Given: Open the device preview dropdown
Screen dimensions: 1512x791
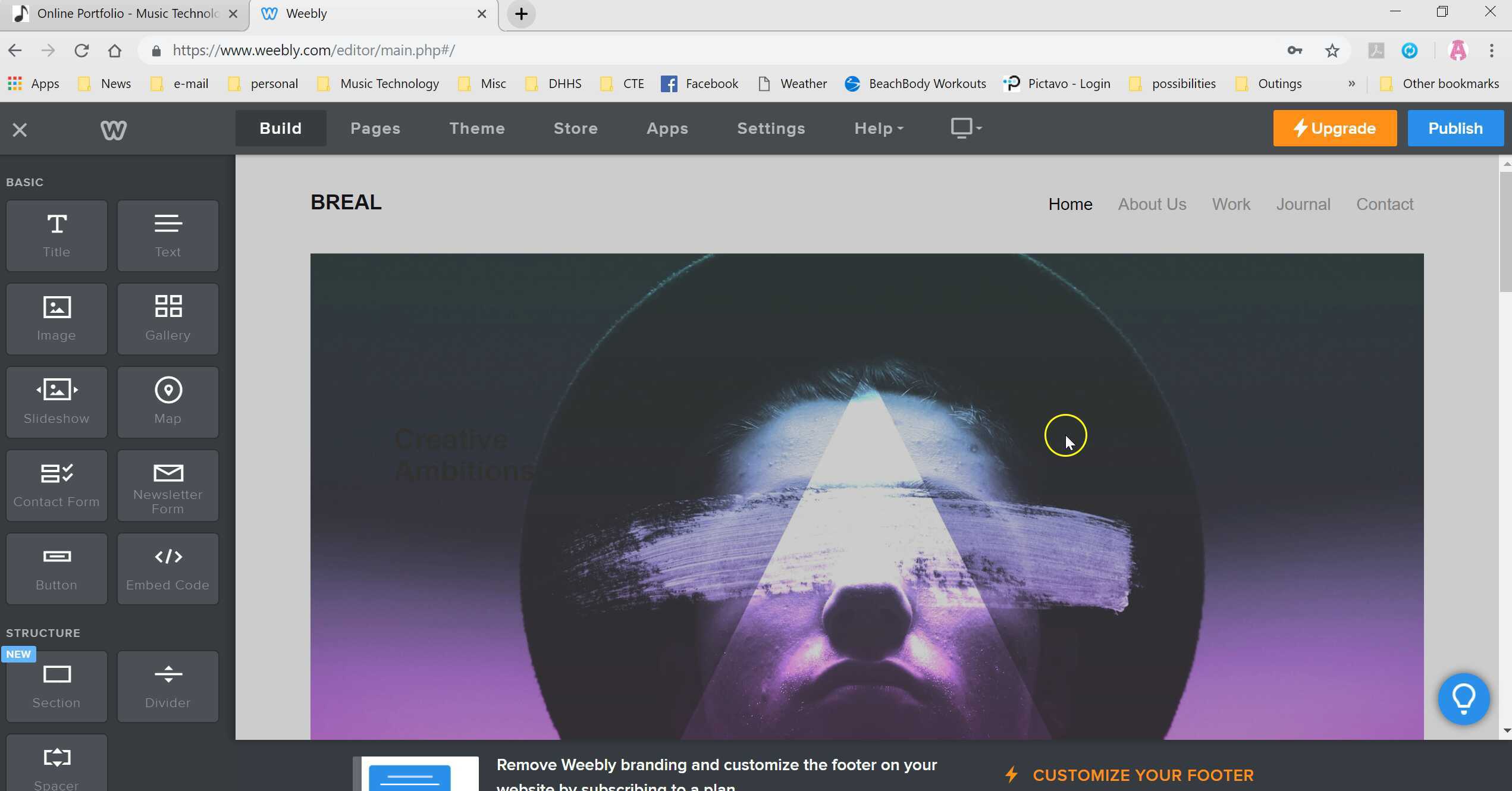Looking at the screenshot, I should tap(966, 128).
